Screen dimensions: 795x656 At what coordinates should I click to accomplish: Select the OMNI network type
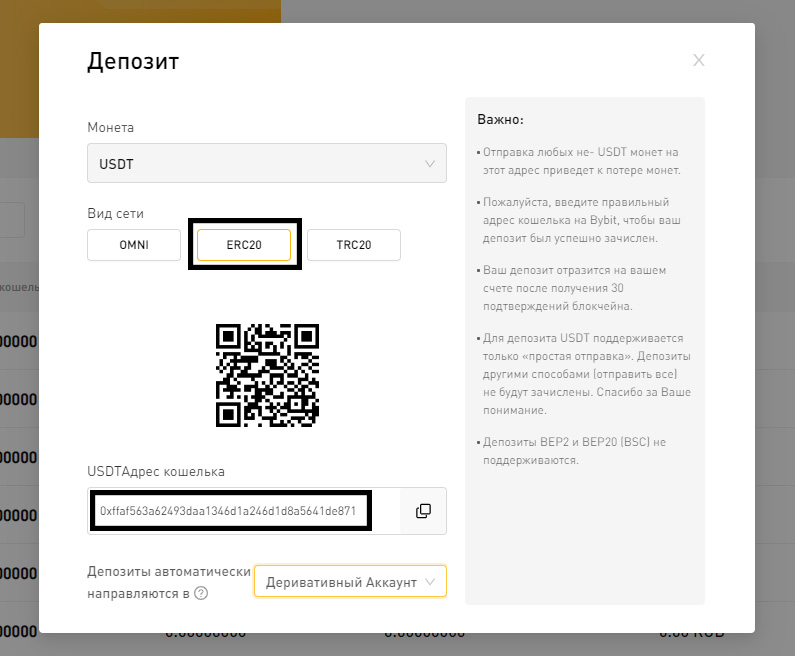(134, 245)
